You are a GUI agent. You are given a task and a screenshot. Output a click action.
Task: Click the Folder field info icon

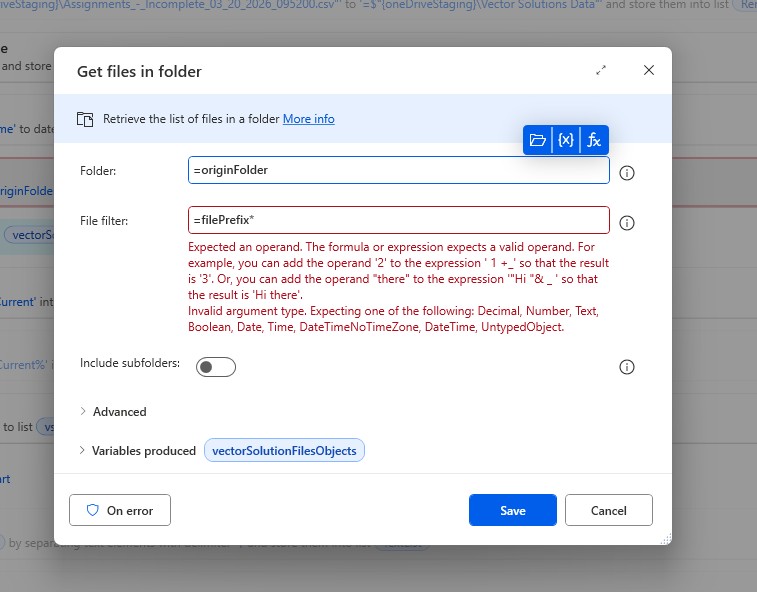[627, 173]
